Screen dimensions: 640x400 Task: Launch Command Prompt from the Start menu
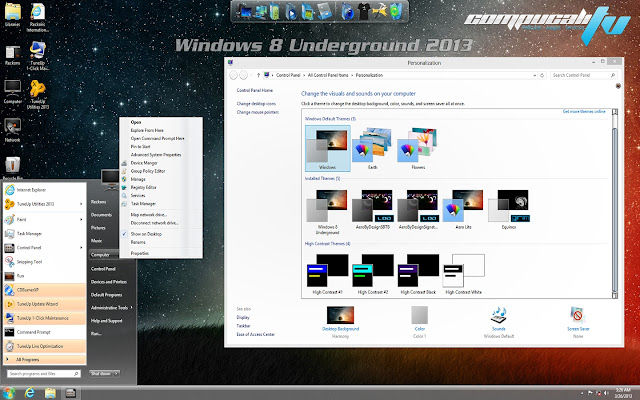pyautogui.click(x=44, y=332)
